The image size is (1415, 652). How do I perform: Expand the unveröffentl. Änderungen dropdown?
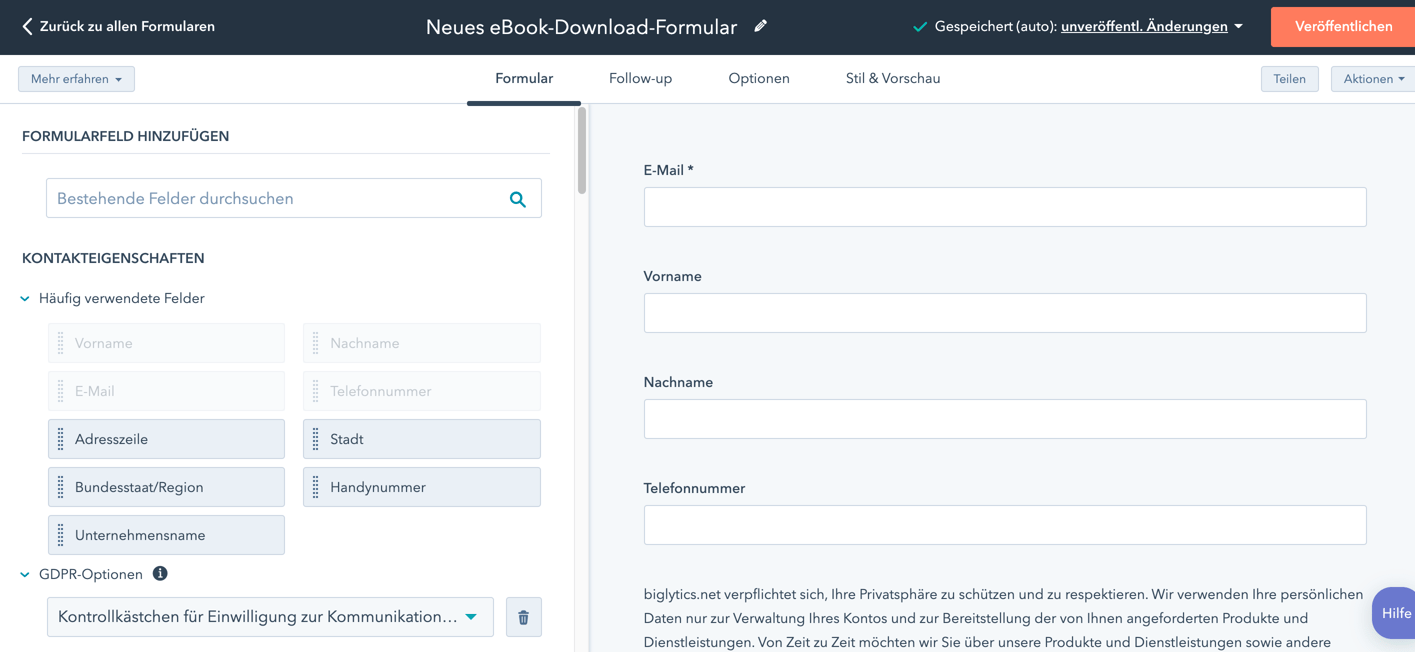click(x=1238, y=27)
